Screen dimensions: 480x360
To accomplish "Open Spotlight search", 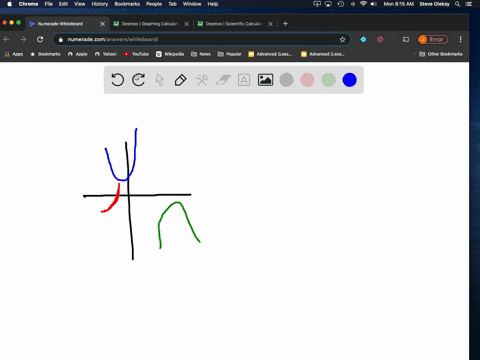I will pos(458,4).
